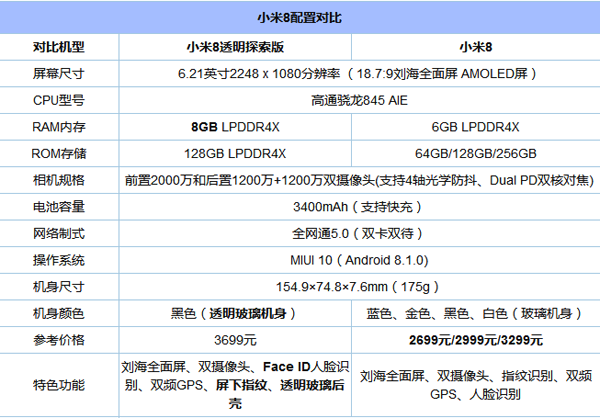The width and height of the screenshot is (600, 418).
Task: Select the 机身尺寸 row label
Action: click(x=59, y=287)
